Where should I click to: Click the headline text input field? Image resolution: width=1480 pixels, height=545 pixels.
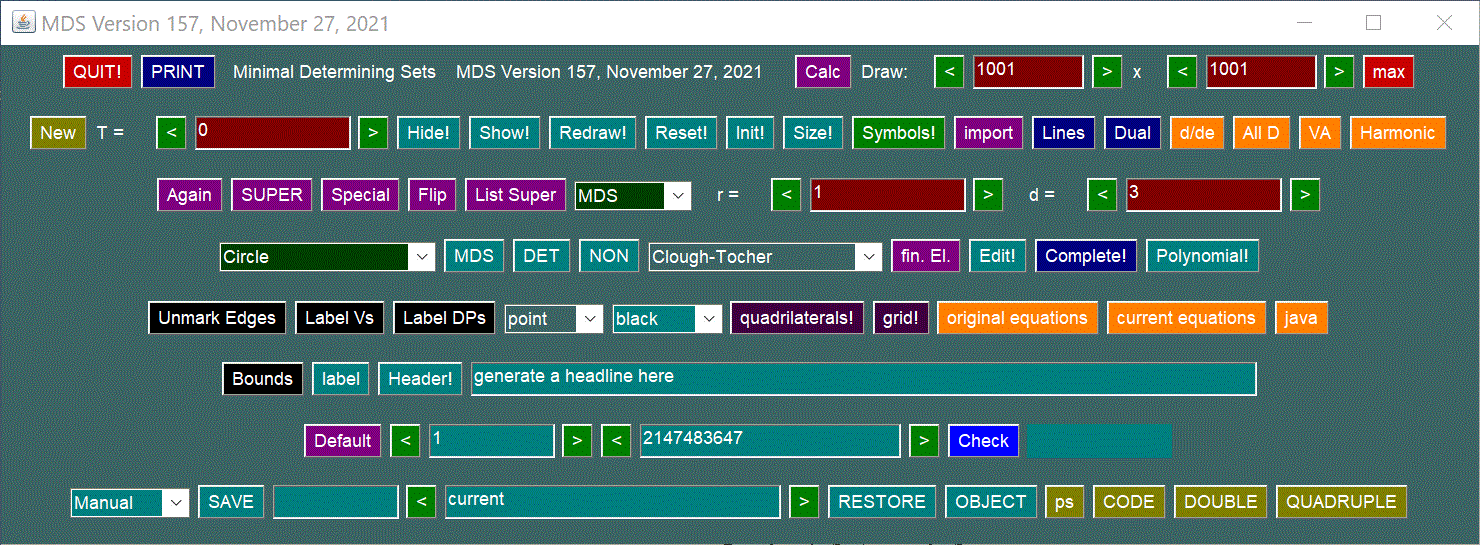(x=862, y=379)
